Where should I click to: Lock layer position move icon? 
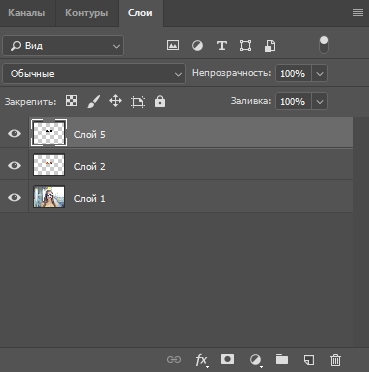[115, 101]
